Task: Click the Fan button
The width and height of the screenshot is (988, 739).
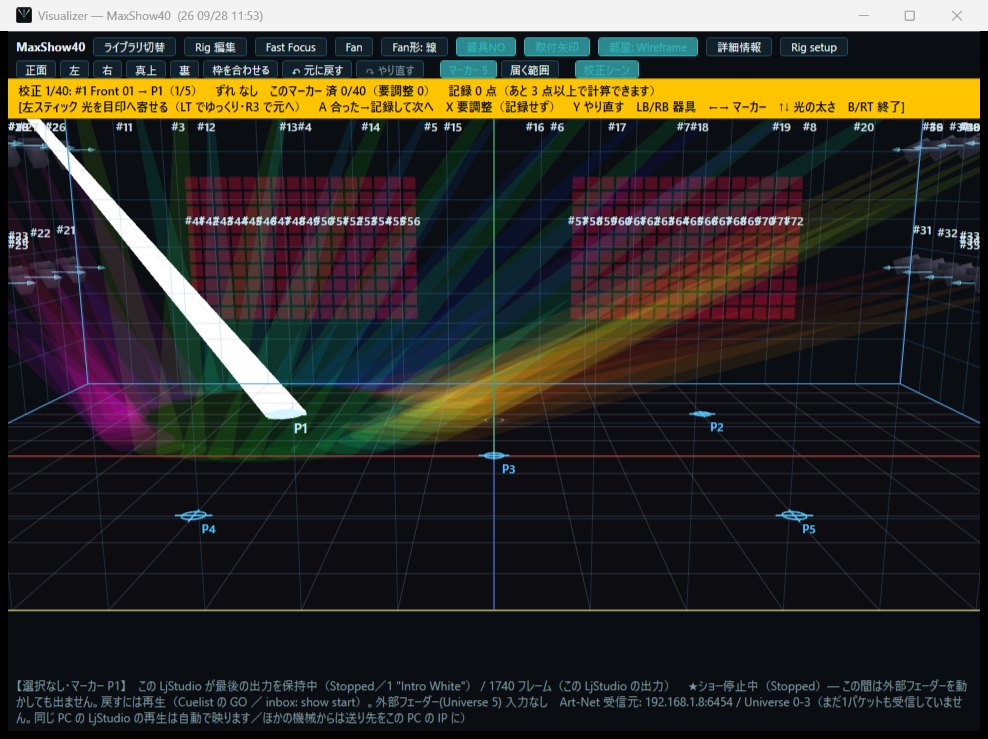Action: (354, 47)
